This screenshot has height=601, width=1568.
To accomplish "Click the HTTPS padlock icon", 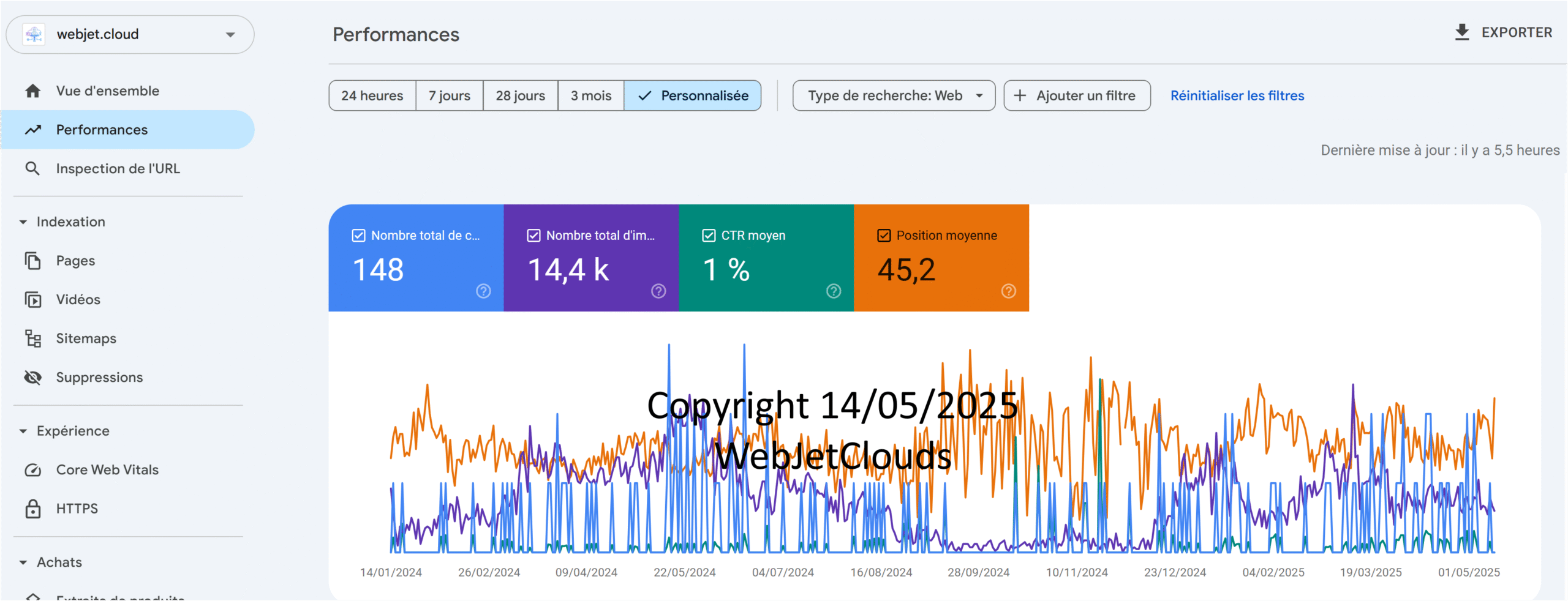I will point(33,509).
